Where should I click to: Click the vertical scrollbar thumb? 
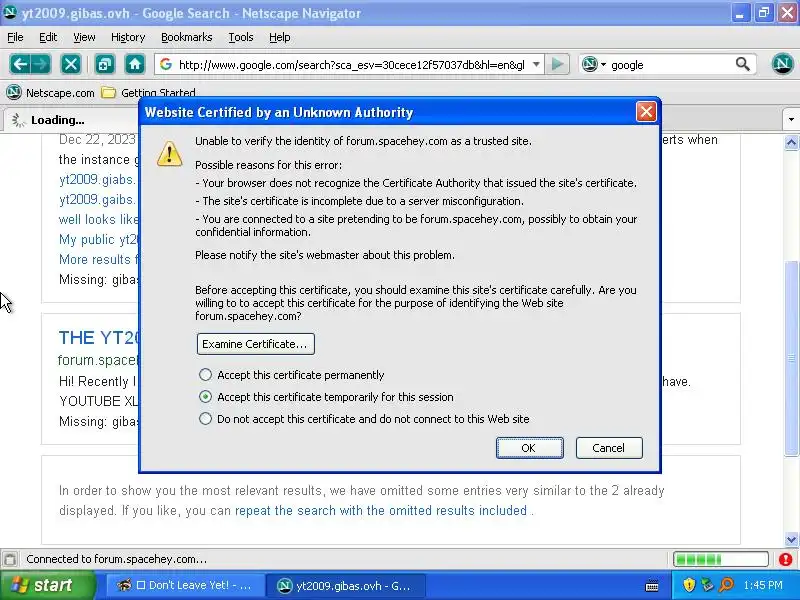[791, 358]
